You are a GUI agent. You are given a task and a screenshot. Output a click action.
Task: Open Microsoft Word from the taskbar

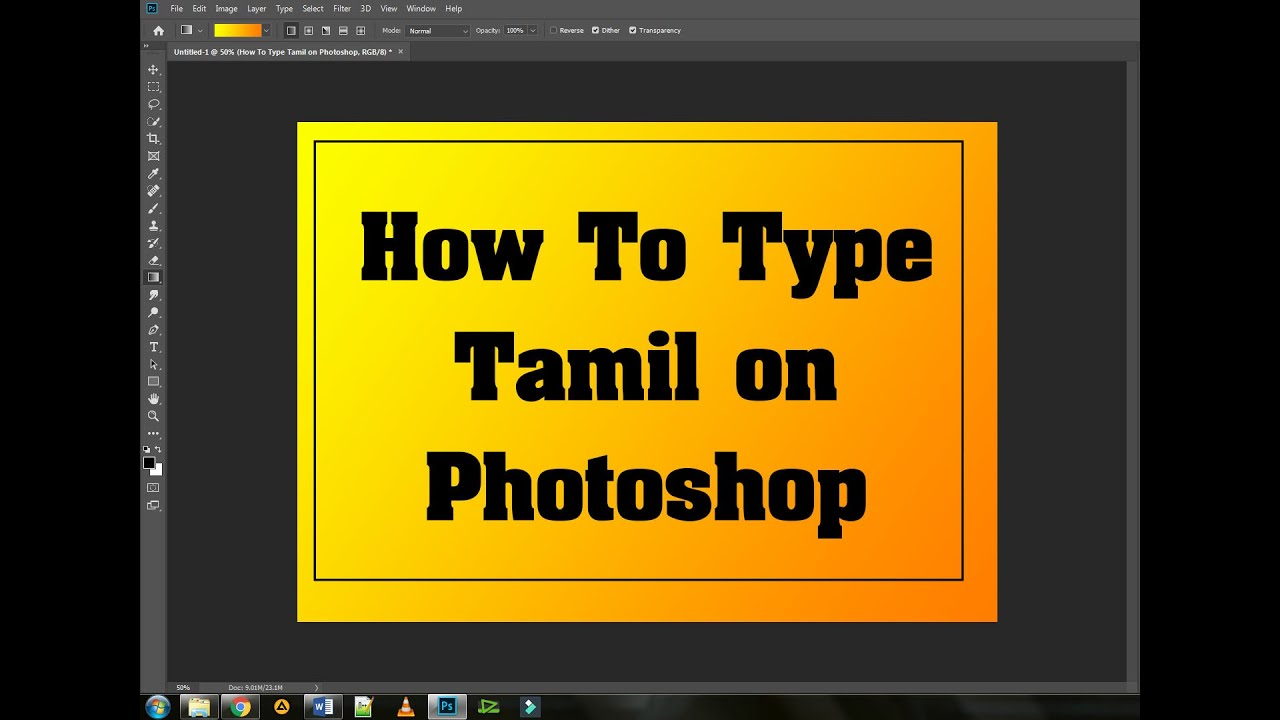(323, 707)
